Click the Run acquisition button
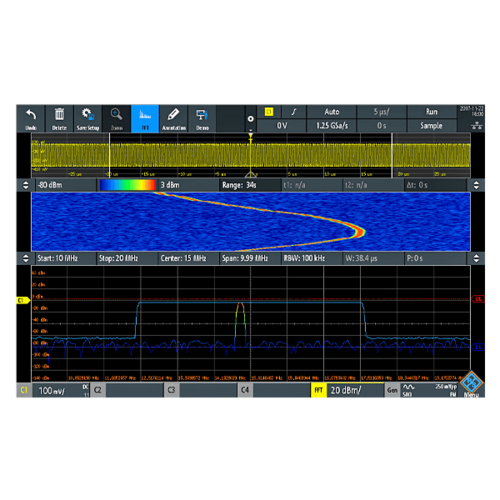The width and height of the screenshot is (500, 500). 431,112
